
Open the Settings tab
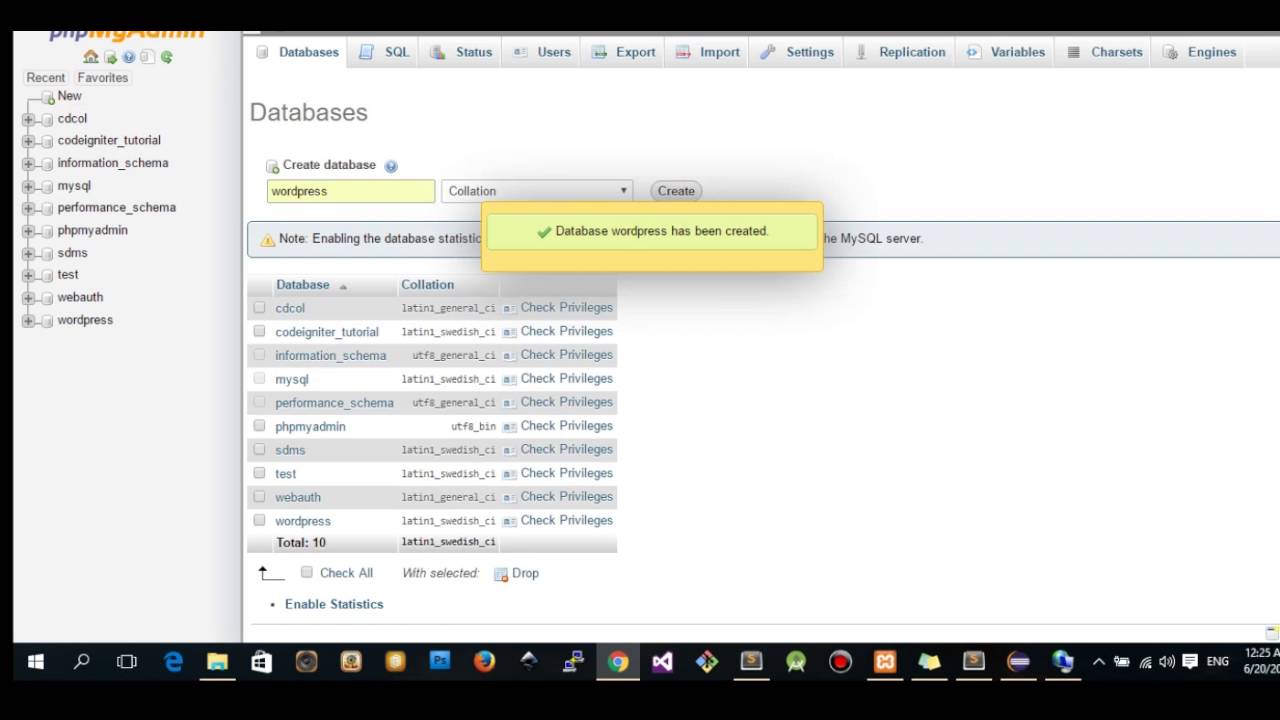pos(797,52)
